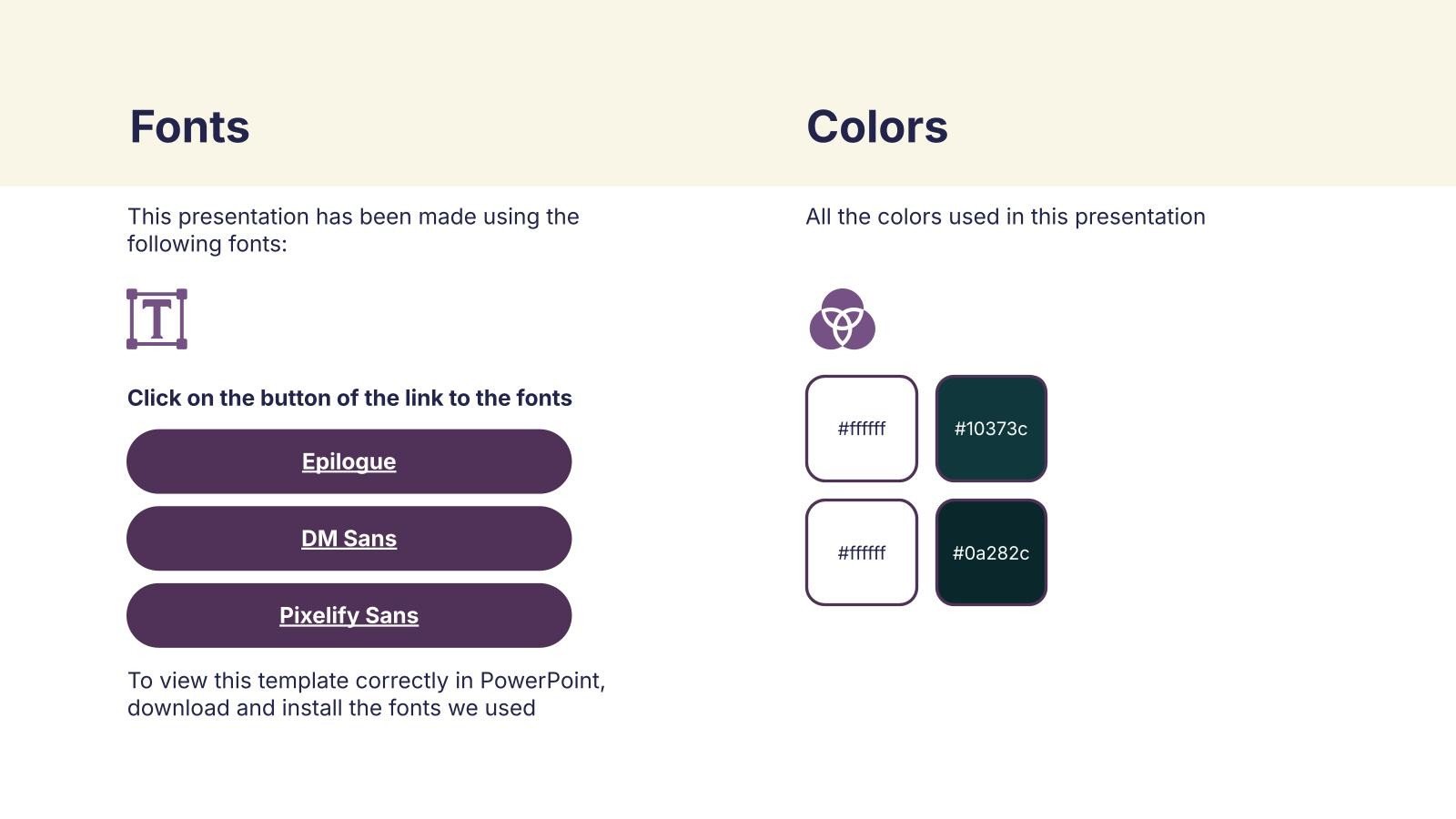Click the Colors heading
This screenshot has height=819, width=1456.
[876, 126]
